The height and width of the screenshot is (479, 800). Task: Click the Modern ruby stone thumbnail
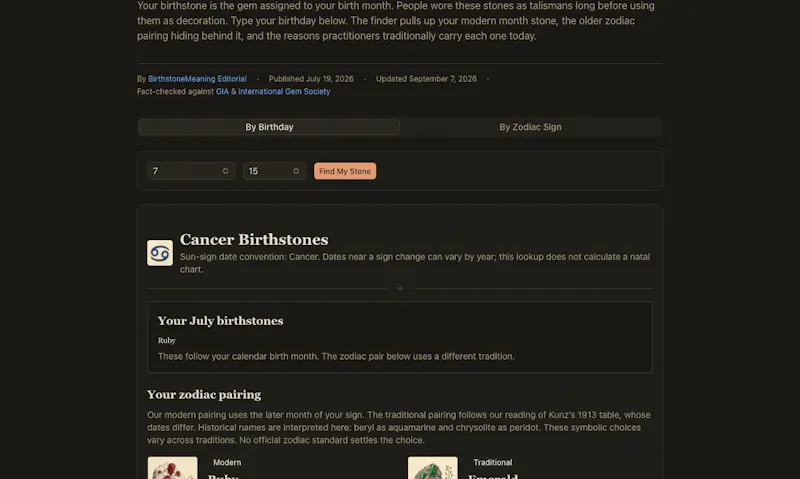172,468
